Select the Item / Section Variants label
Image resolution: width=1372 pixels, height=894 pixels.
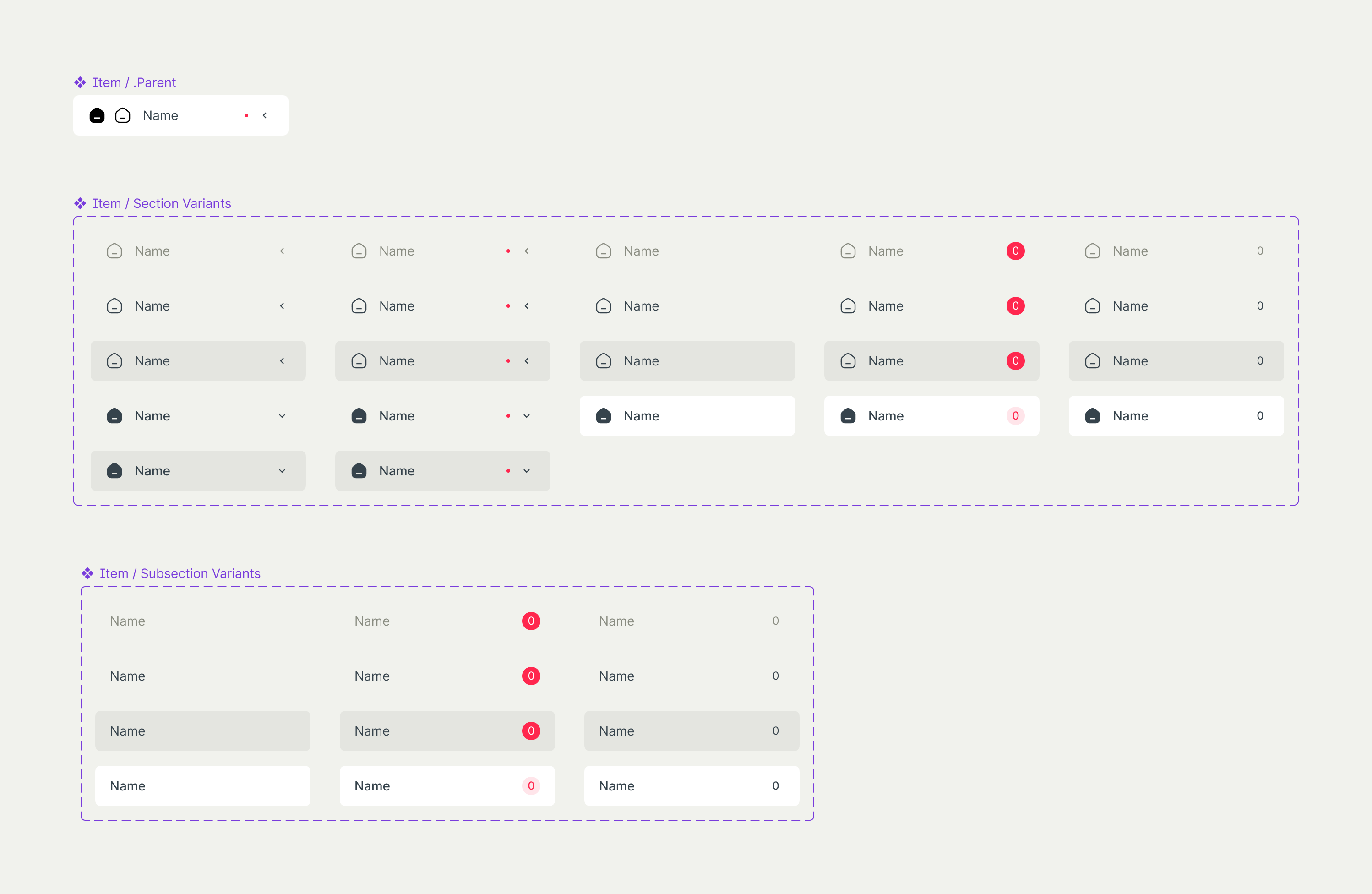[x=161, y=203]
